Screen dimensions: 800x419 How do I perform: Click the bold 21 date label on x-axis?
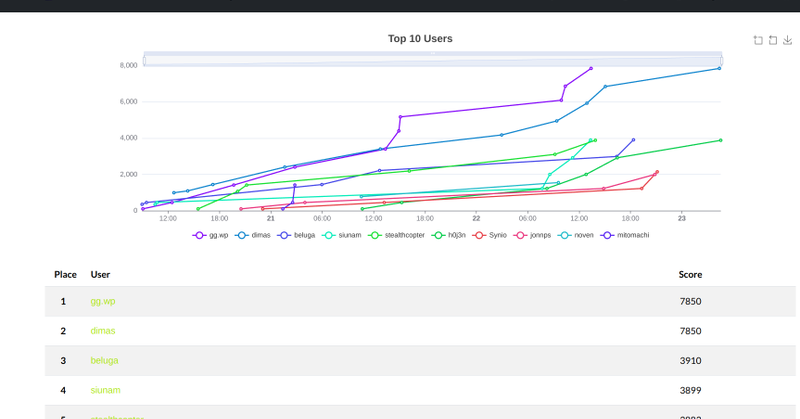click(270, 218)
